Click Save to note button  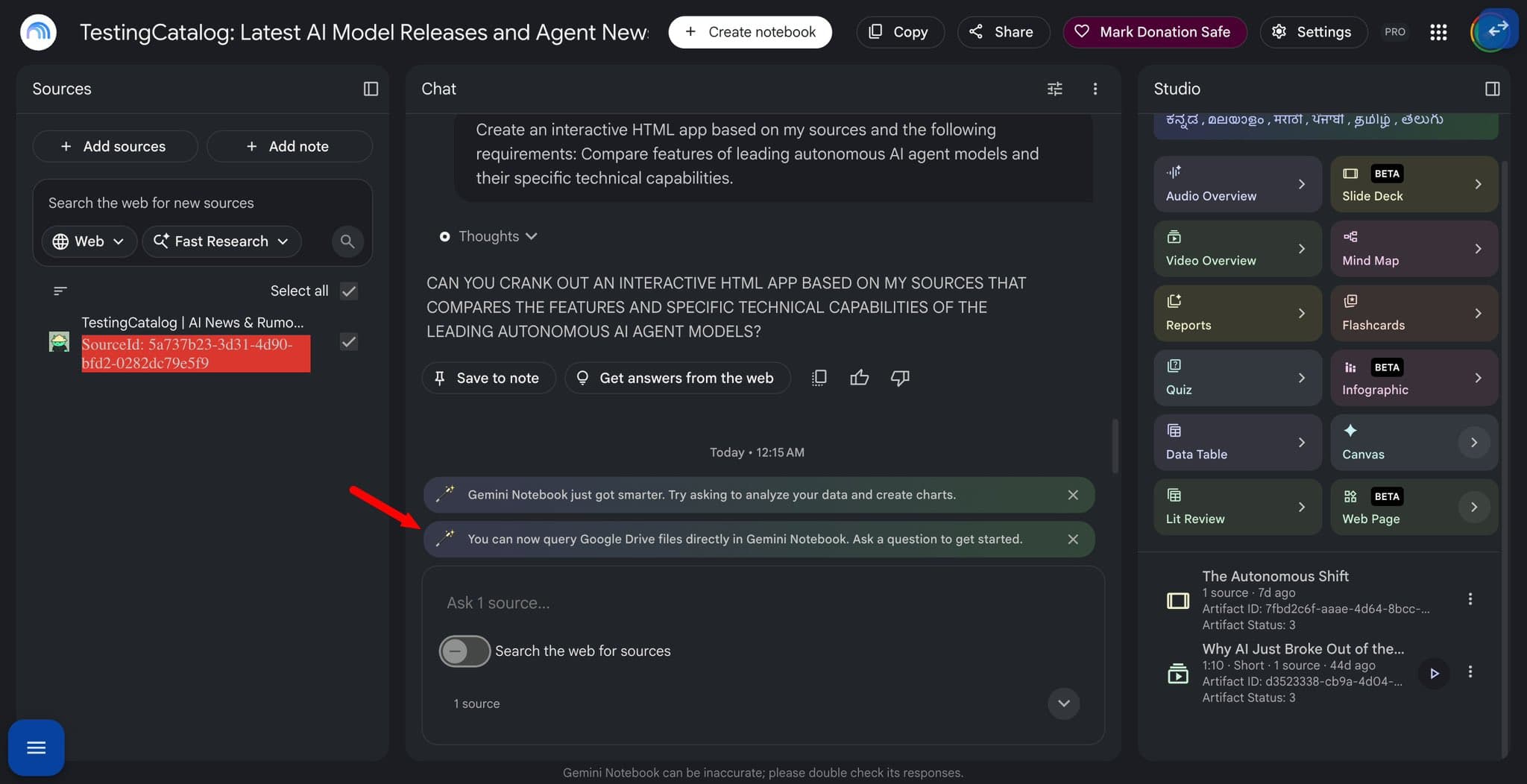(488, 378)
